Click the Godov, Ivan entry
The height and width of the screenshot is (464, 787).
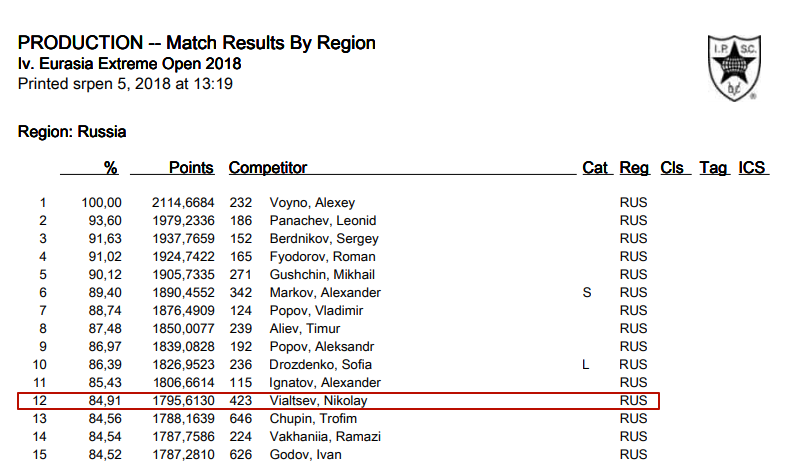pyautogui.click(x=306, y=455)
